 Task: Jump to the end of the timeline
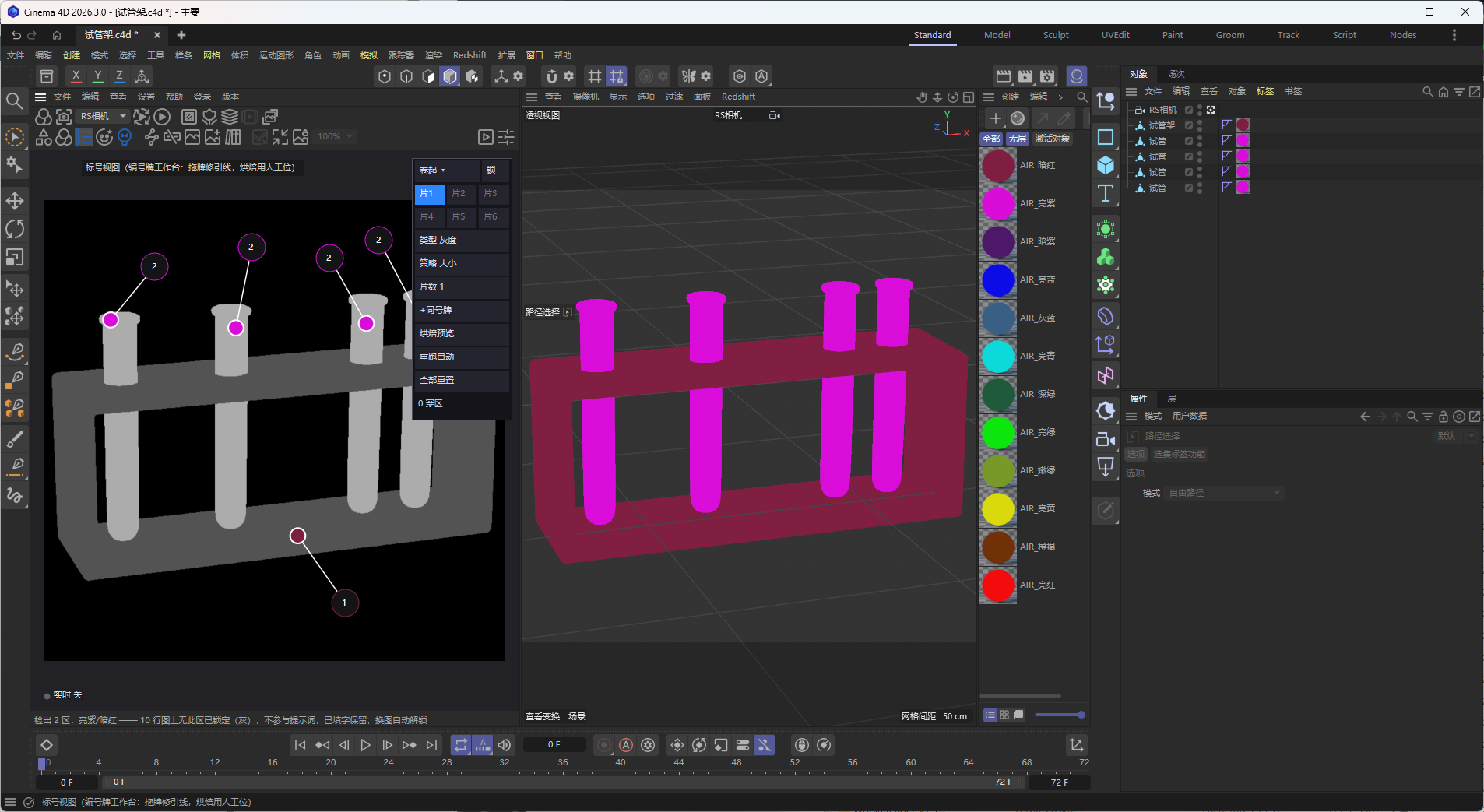[x=431, y=745]
